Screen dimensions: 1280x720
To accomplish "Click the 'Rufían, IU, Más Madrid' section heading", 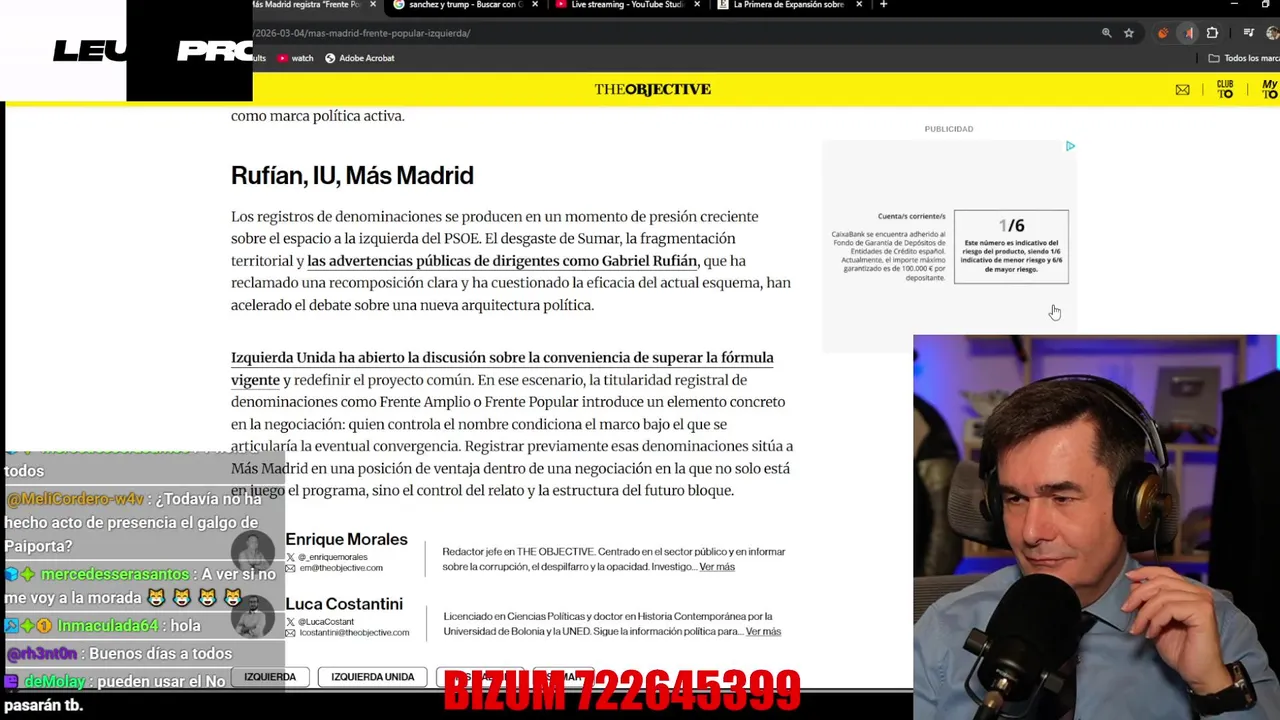I will [352, 176].
